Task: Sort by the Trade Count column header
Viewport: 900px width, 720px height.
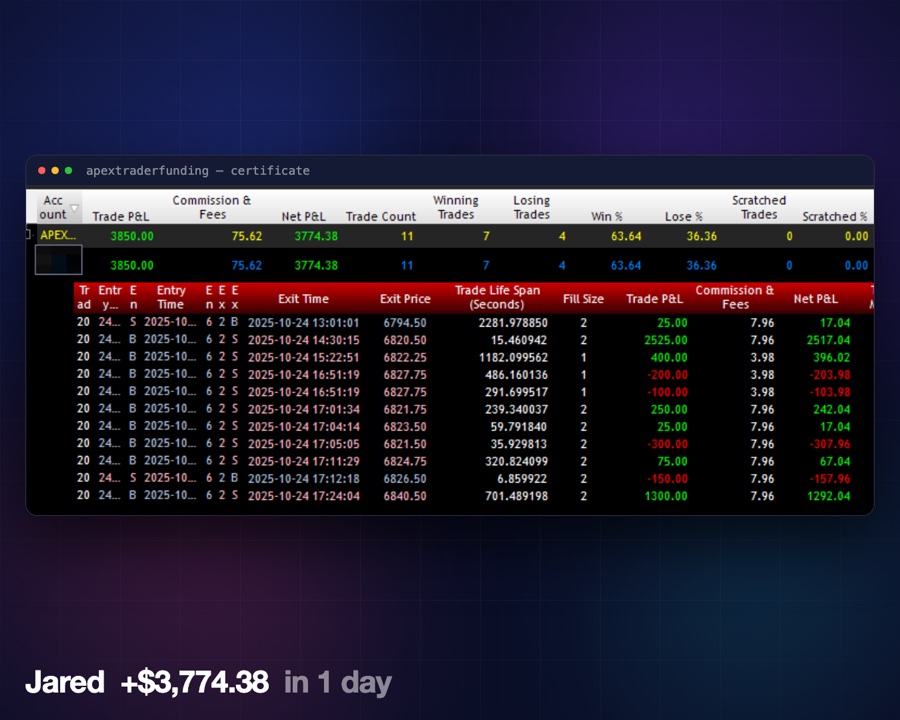Action: coord(381,216)
